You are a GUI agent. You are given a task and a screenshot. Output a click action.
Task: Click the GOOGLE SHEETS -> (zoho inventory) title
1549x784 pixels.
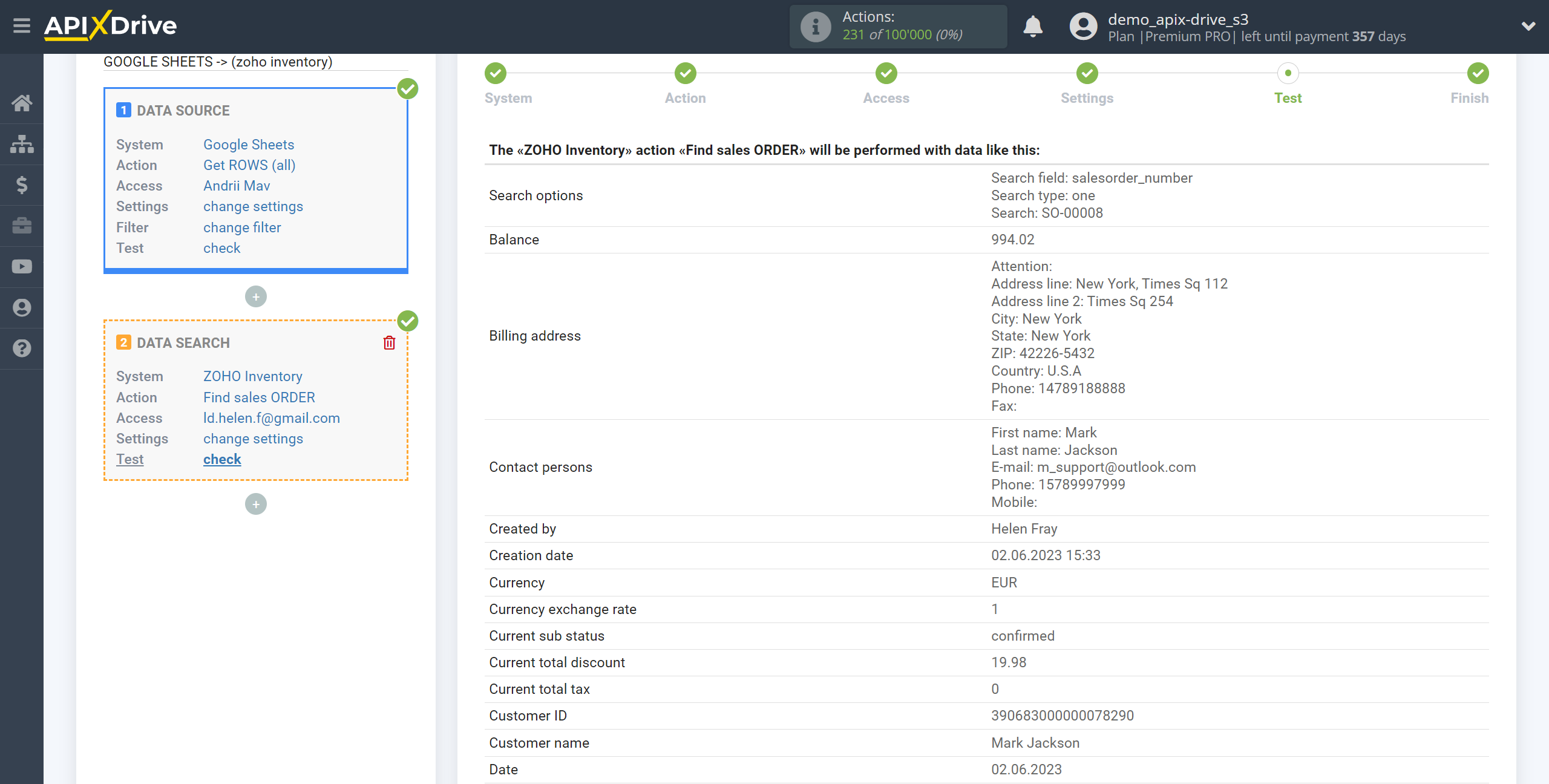tap(218, 62)
